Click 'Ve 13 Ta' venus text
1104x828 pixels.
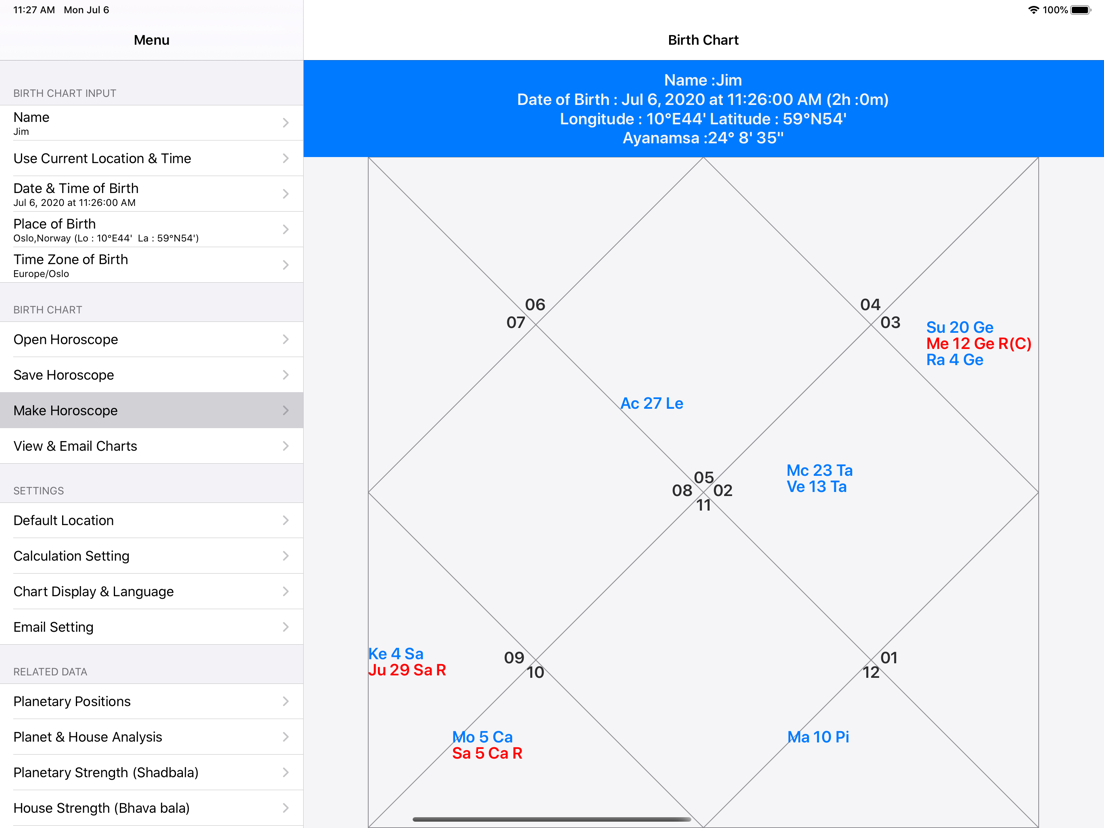coord(817,487)
